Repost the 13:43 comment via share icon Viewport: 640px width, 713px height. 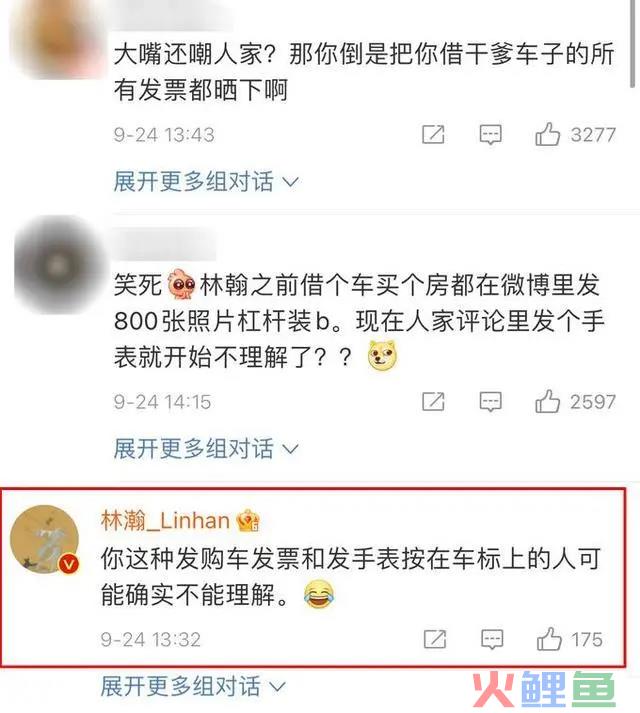pos(433,134)
